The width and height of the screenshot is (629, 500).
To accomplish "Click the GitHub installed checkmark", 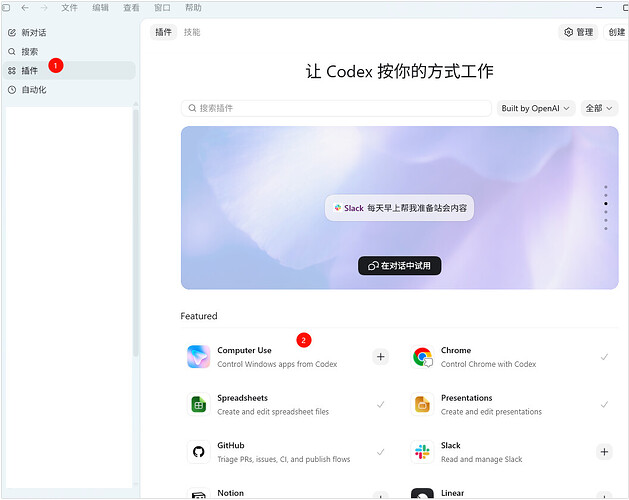I will [x=380, y=452].
